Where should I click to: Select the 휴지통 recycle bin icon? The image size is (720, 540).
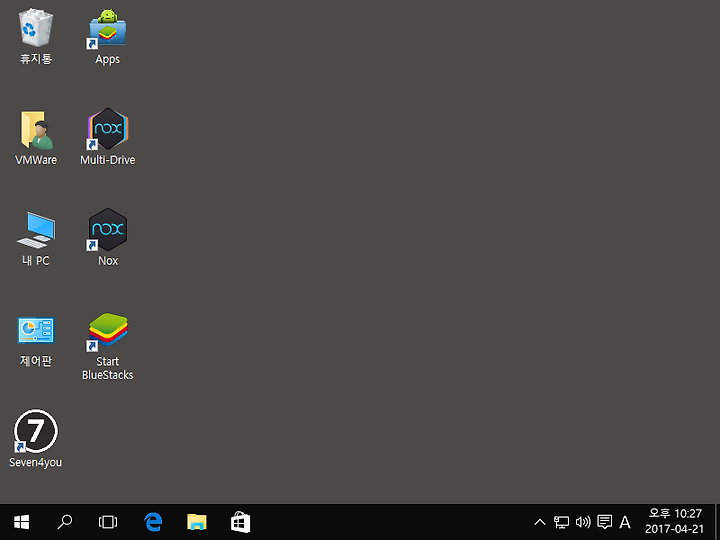(x=36, y=28)
